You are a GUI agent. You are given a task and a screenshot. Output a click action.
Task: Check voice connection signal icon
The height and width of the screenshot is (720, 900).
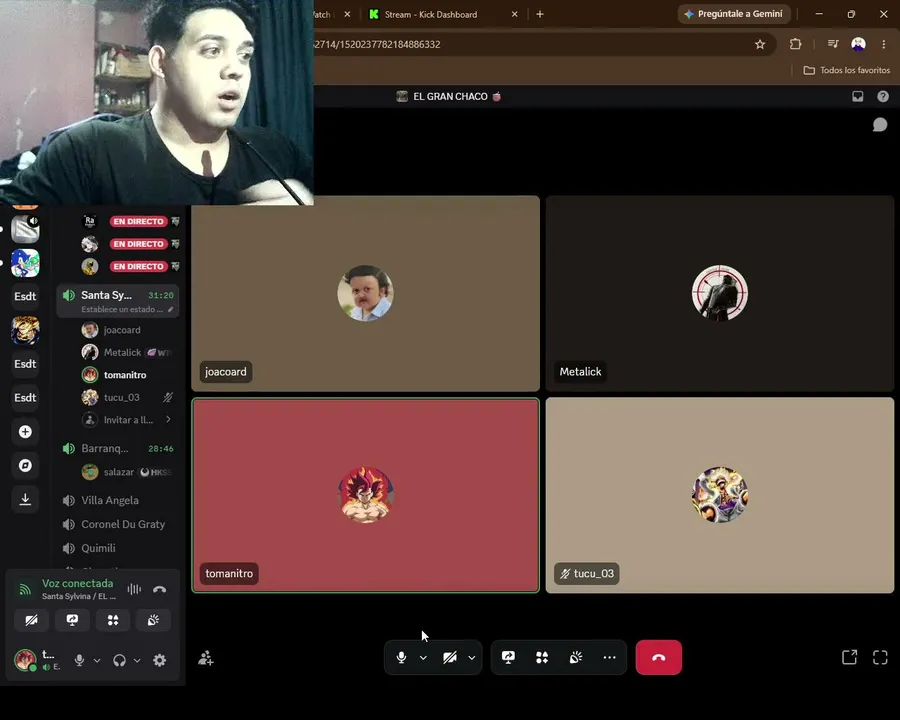[25, 589]
